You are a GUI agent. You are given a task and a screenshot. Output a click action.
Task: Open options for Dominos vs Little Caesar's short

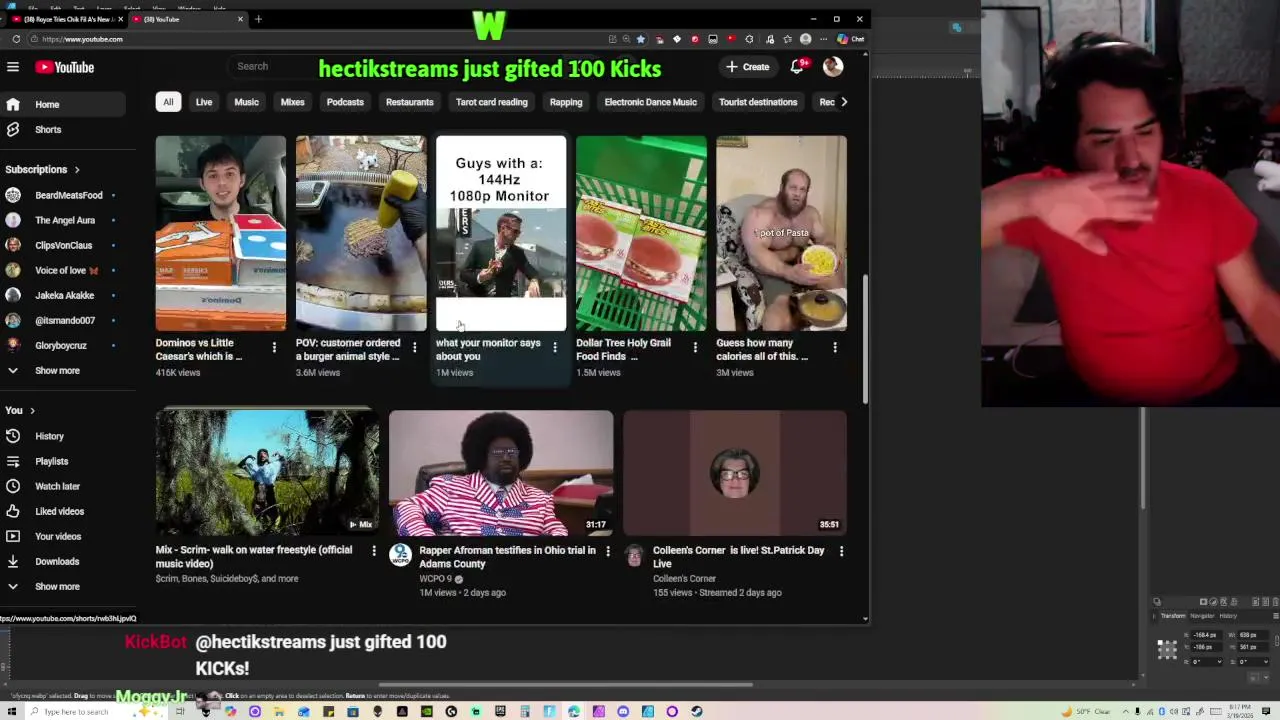pos(274,347)
